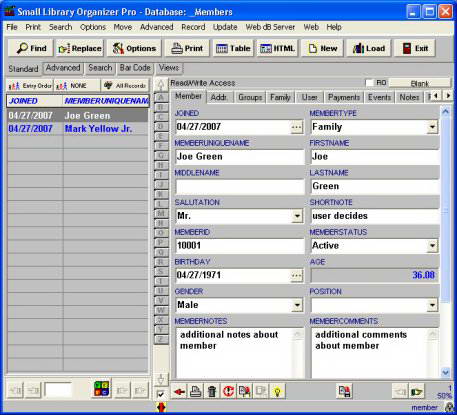This screenshot has height=415, width=457.
Task: Click the red left arrow icon
Action: click(179, 391)
